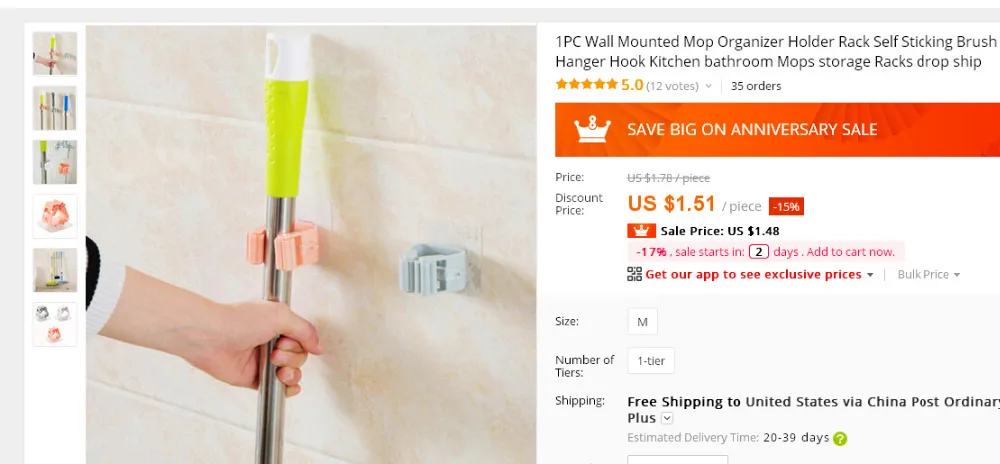Click the 35 orders link
Viewport: 1000px width, 464px height.
point(756,86)
